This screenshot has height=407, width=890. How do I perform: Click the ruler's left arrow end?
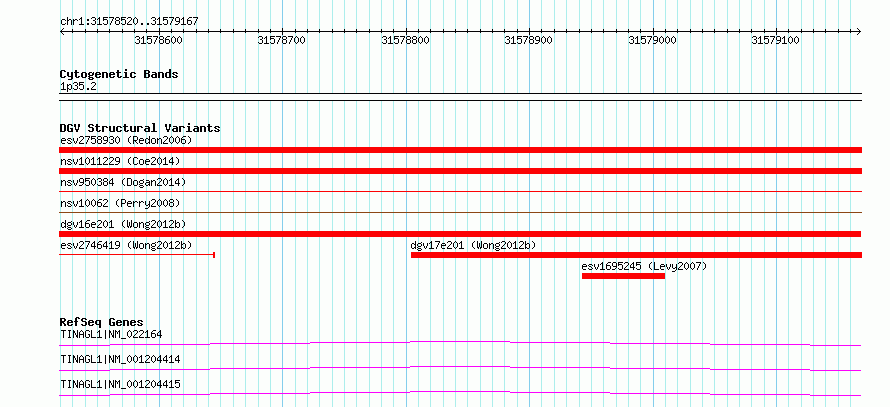tap(62, 32)
